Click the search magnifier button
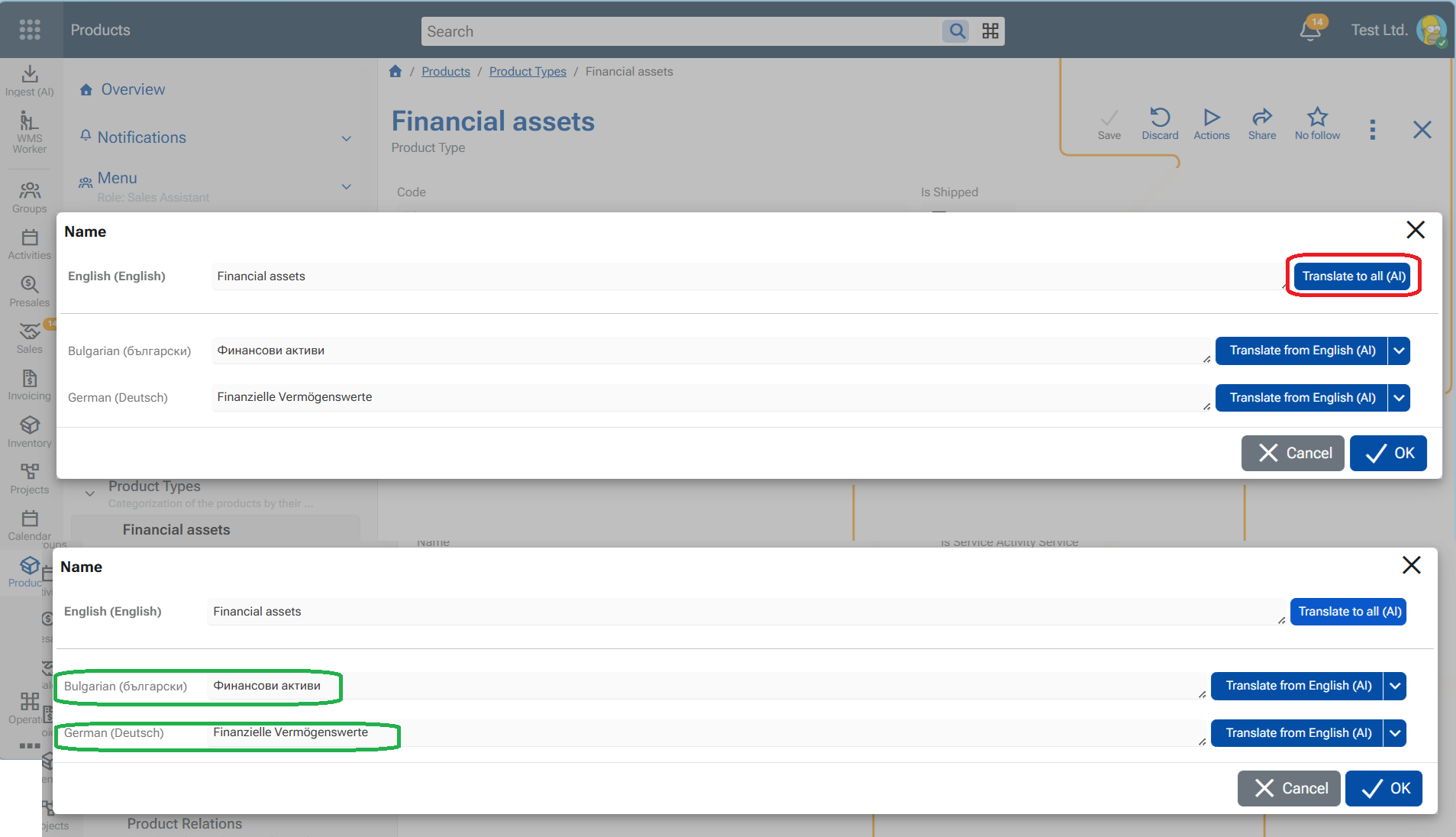 (x=957, y=31)
